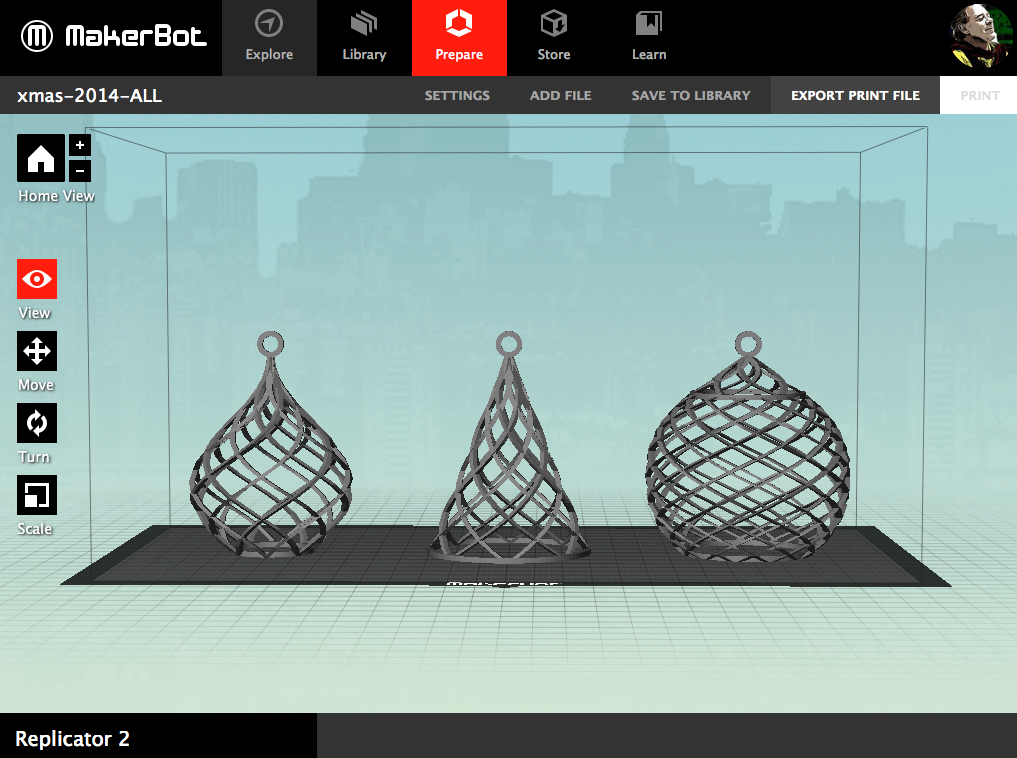Zoom in with the plus button
Screen dimensions: 1017x758
coord(80,145)
